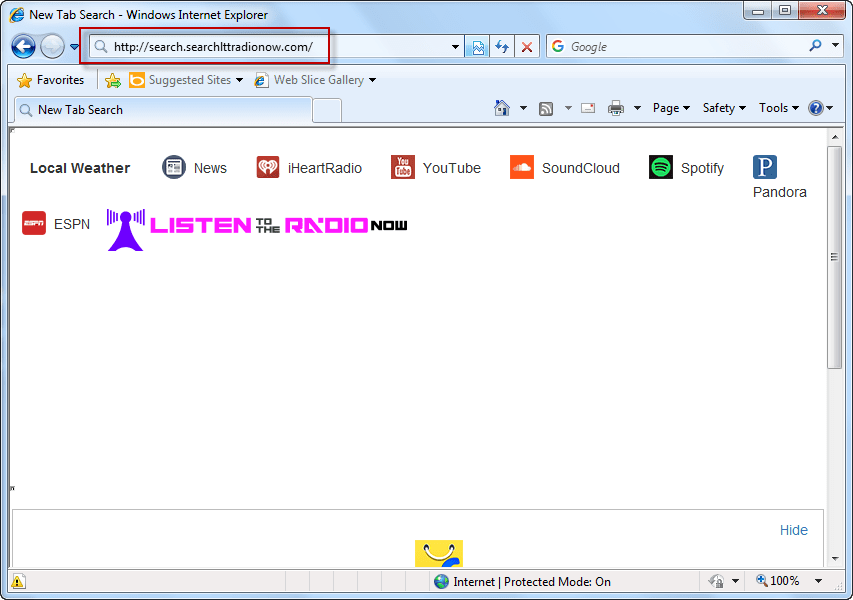Click the blue Pandora P icon
Viewport: 853px width, 600px height.
(765, 167)
